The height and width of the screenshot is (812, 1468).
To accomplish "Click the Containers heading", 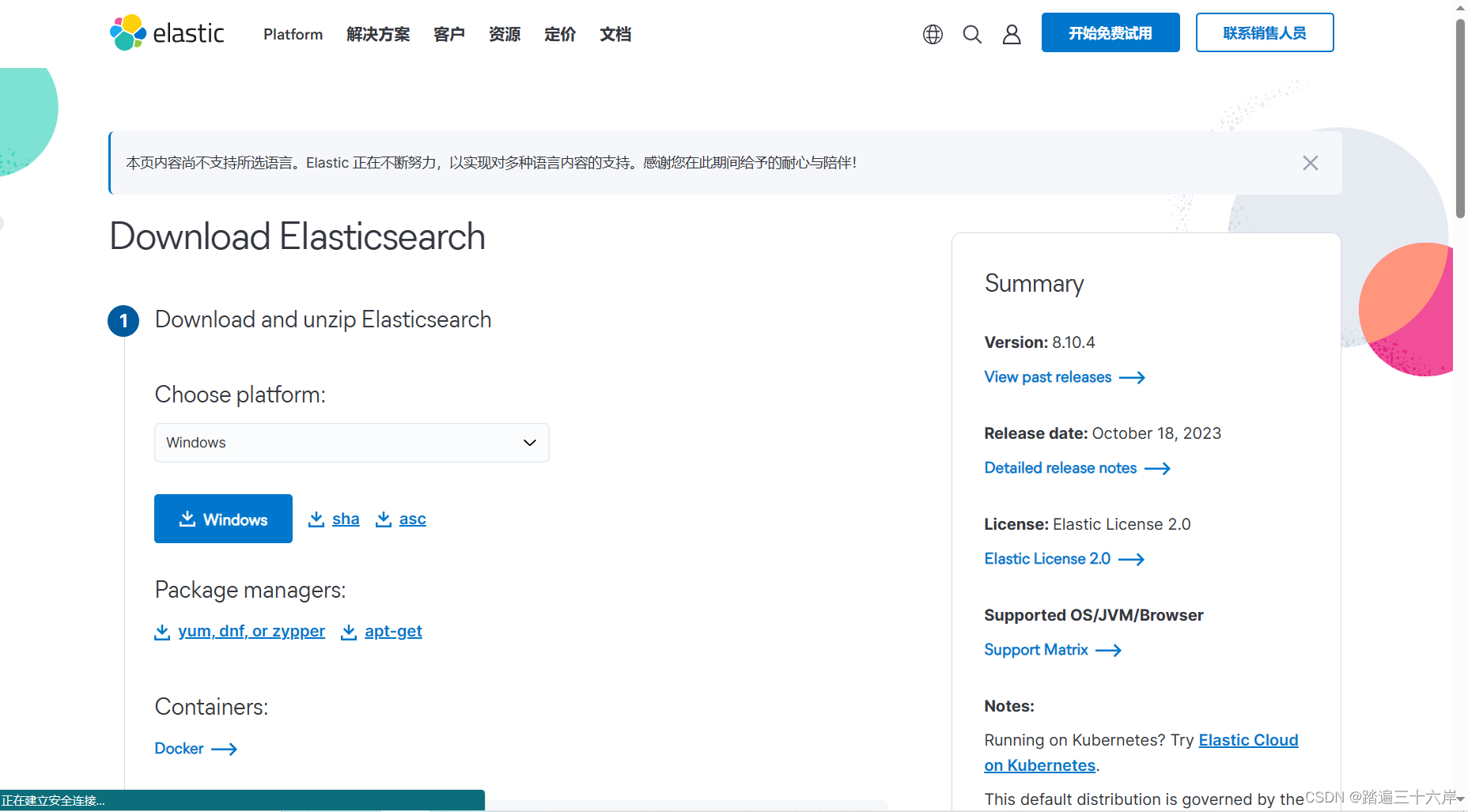I will [x=211, y=707].
